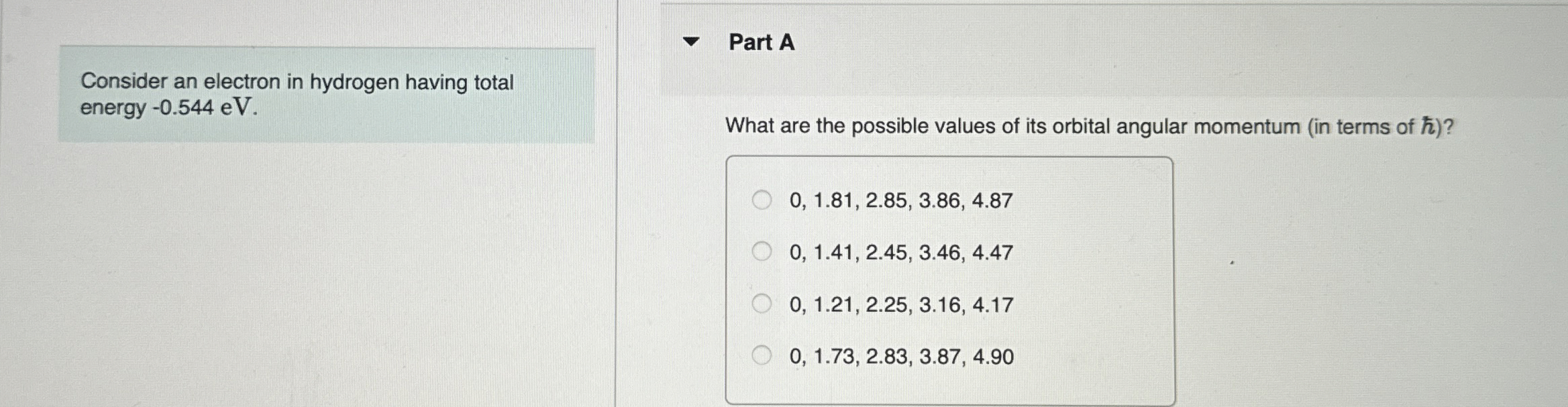Select radio button for "0, 1.73, 2.83, 3.87, 4.90"
This screenshot has width=1568, height=407.
(x=762, y=357)
